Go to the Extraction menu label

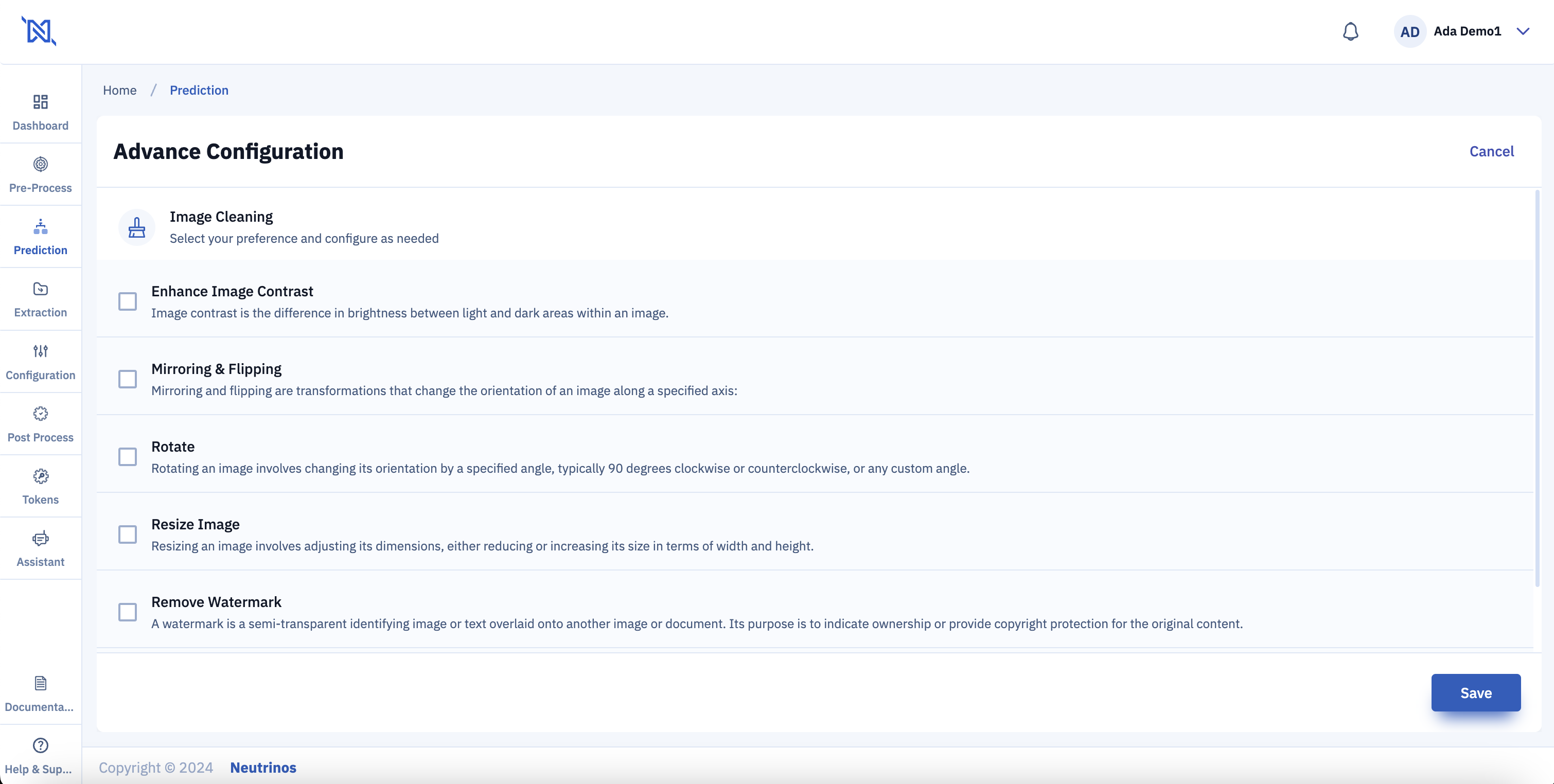tap(41, 312)
